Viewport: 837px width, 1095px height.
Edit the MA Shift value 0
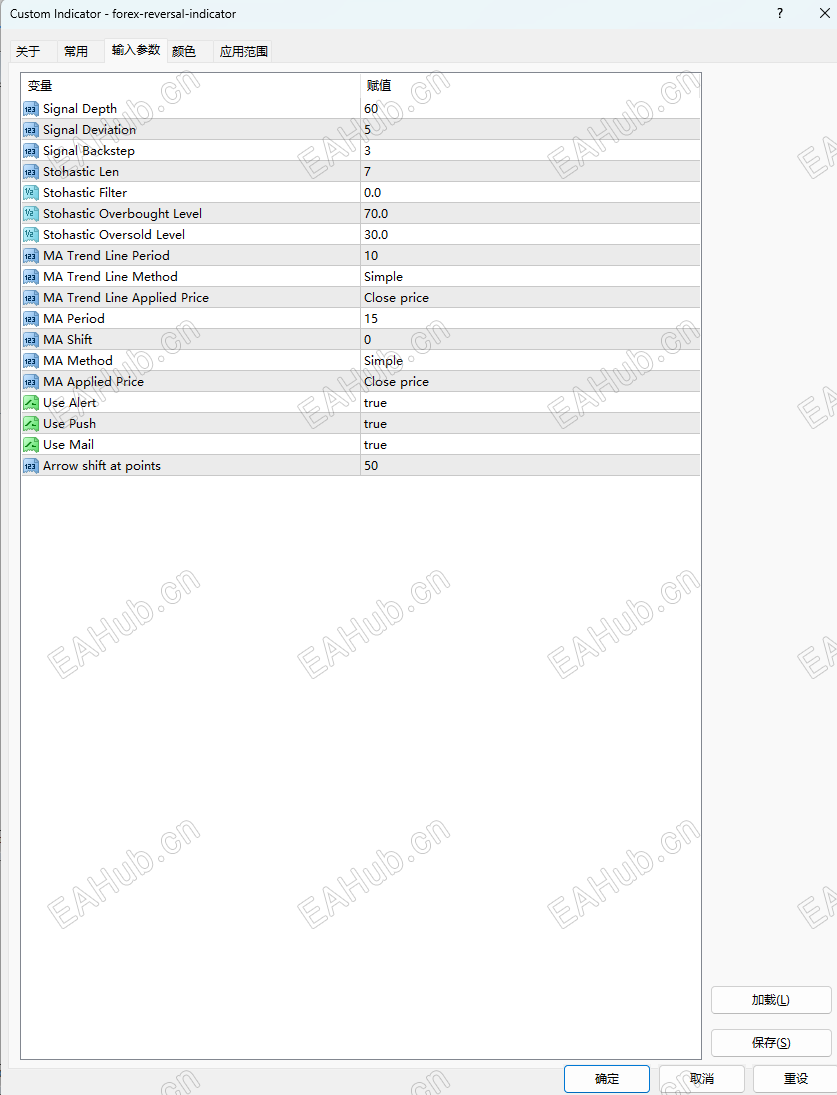tap(531, 339)
